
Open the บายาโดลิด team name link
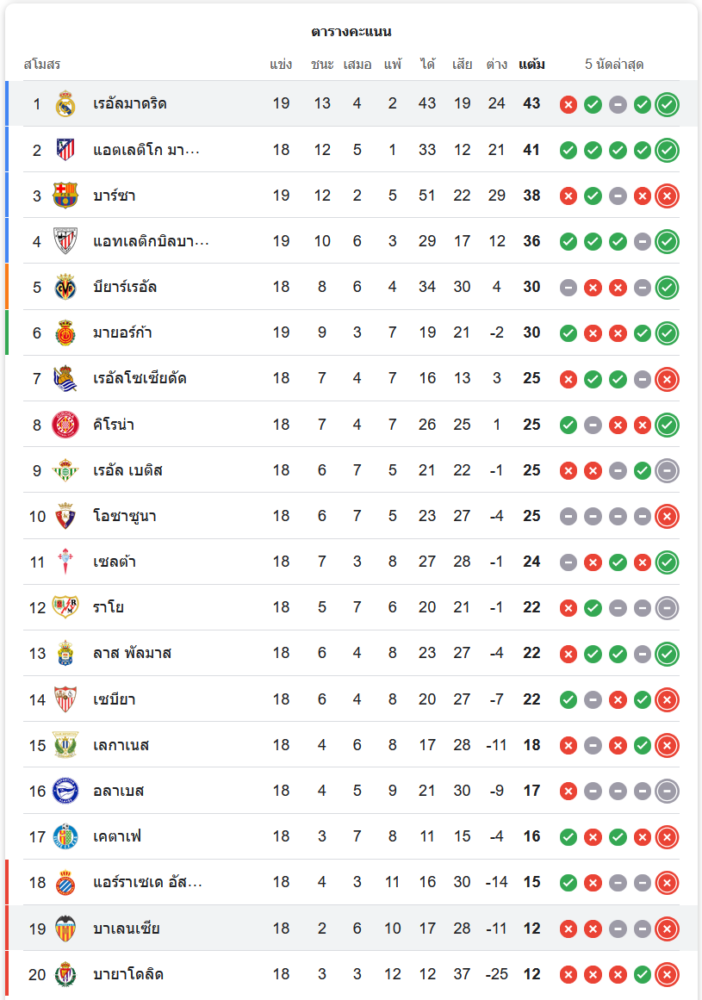[128, 974]
